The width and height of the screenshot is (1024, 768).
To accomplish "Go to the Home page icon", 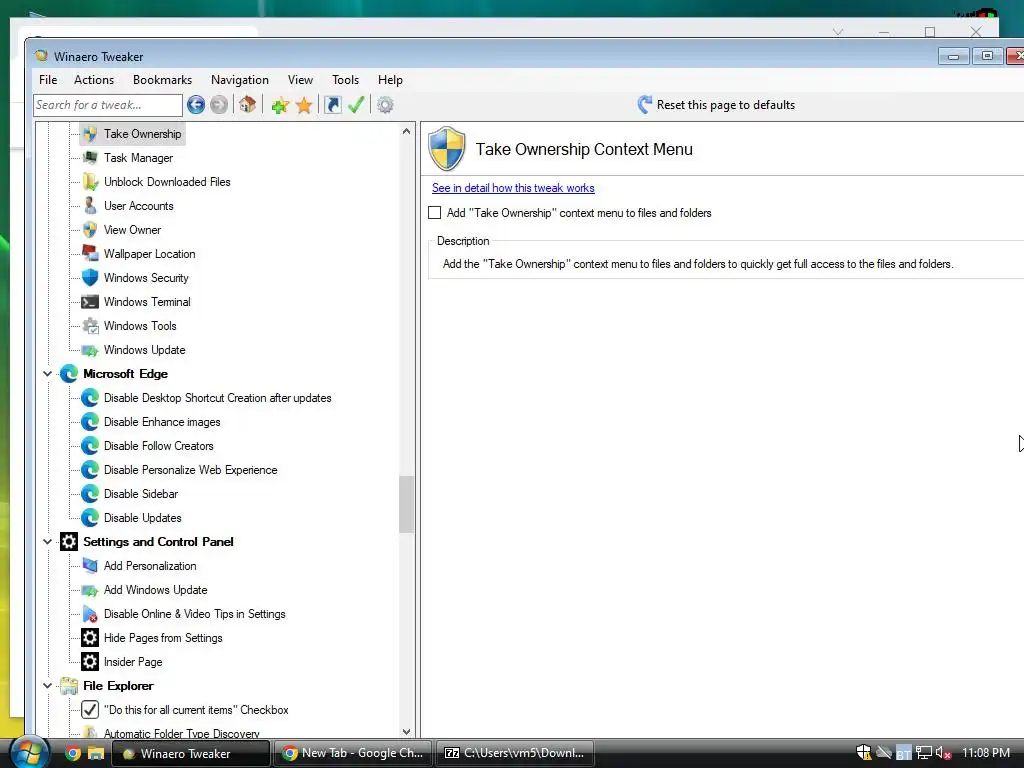I will click(247, 104).
